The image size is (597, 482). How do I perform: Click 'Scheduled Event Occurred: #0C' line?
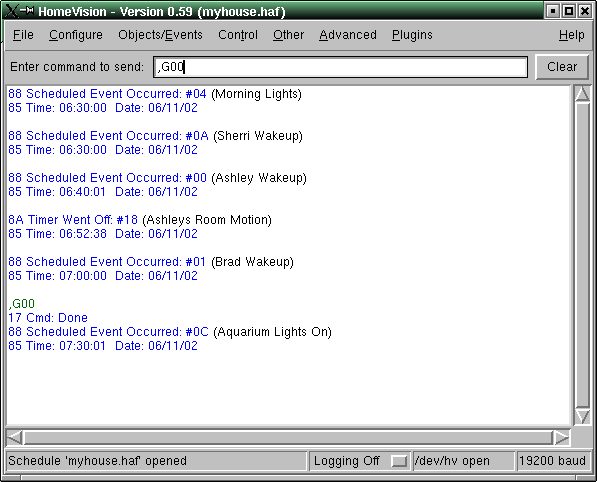pos(109,332)
